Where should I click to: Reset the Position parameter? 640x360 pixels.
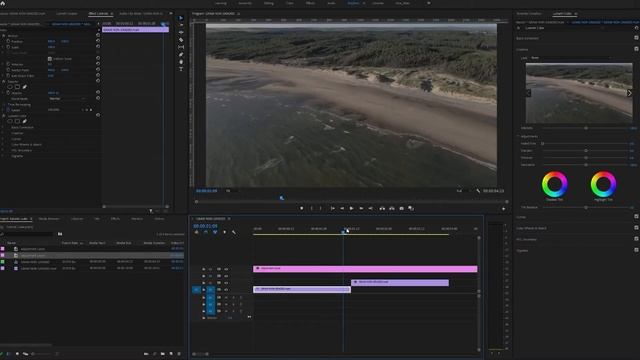coord(98,41)
